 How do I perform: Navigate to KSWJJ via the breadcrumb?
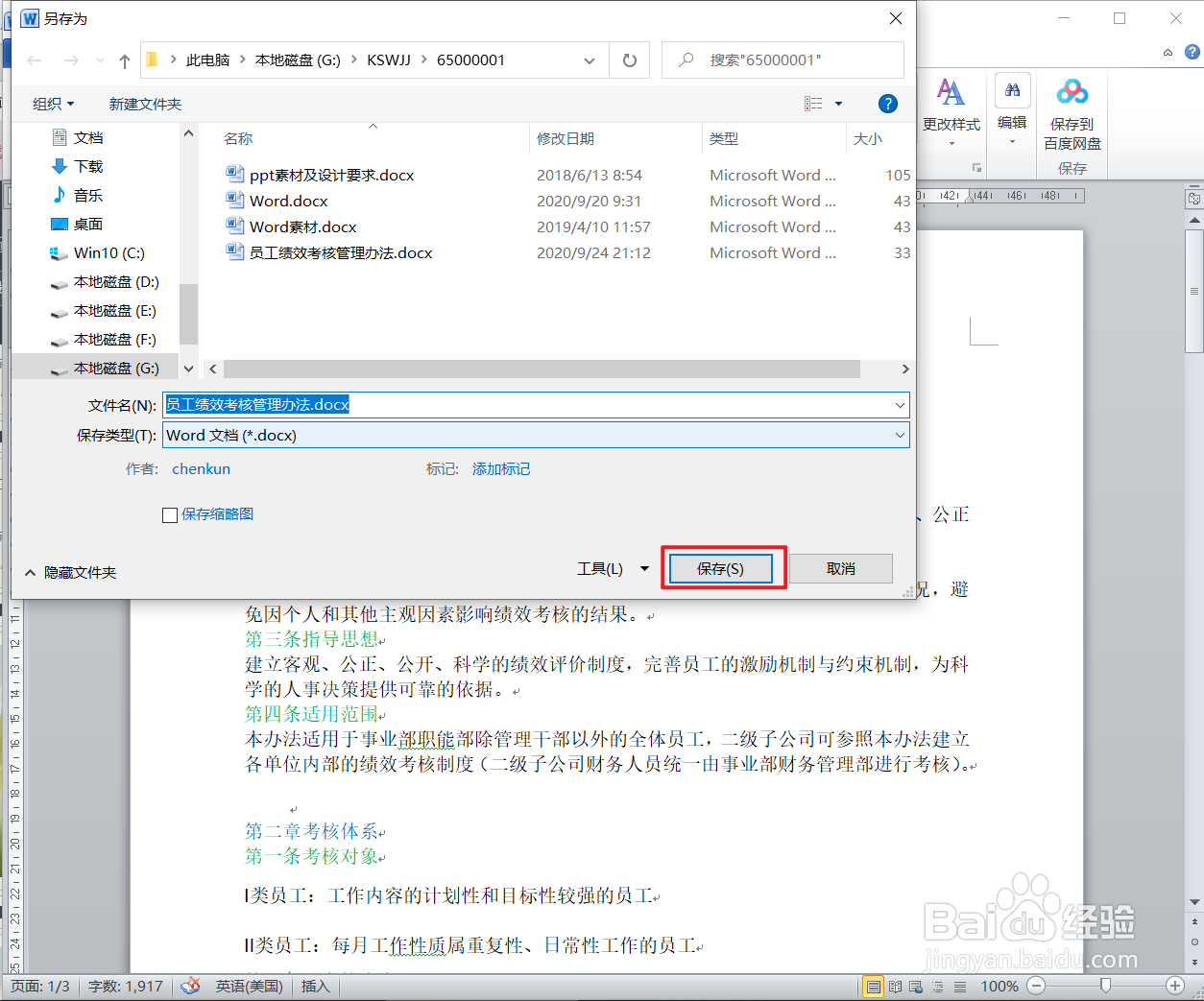coord(390,60)
